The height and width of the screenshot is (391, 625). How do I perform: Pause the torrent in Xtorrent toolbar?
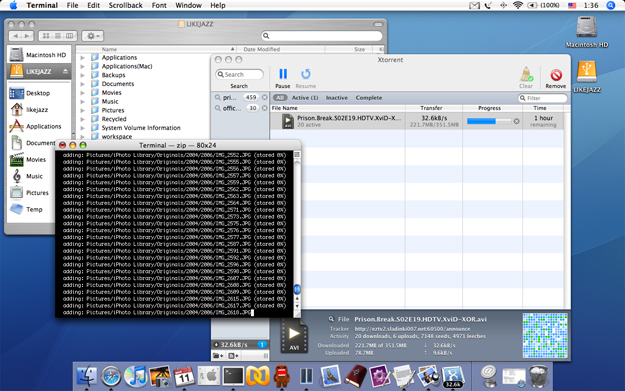coord(283,74)
